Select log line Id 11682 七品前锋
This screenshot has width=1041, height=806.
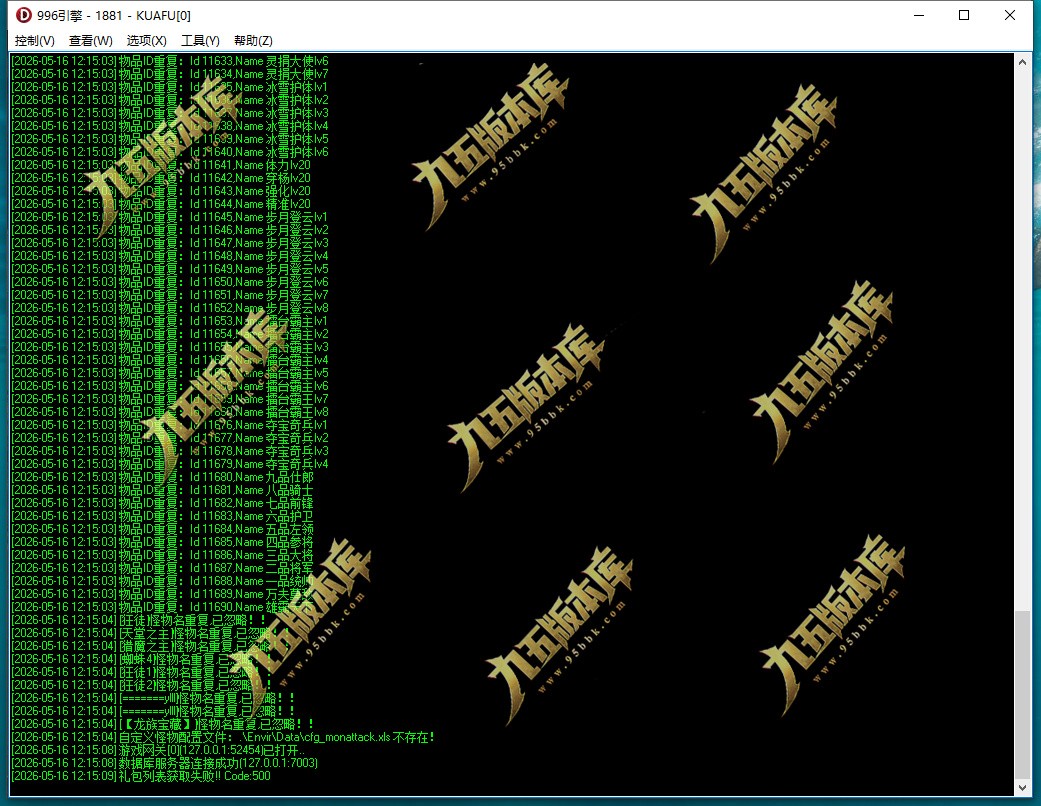[163, 503]
